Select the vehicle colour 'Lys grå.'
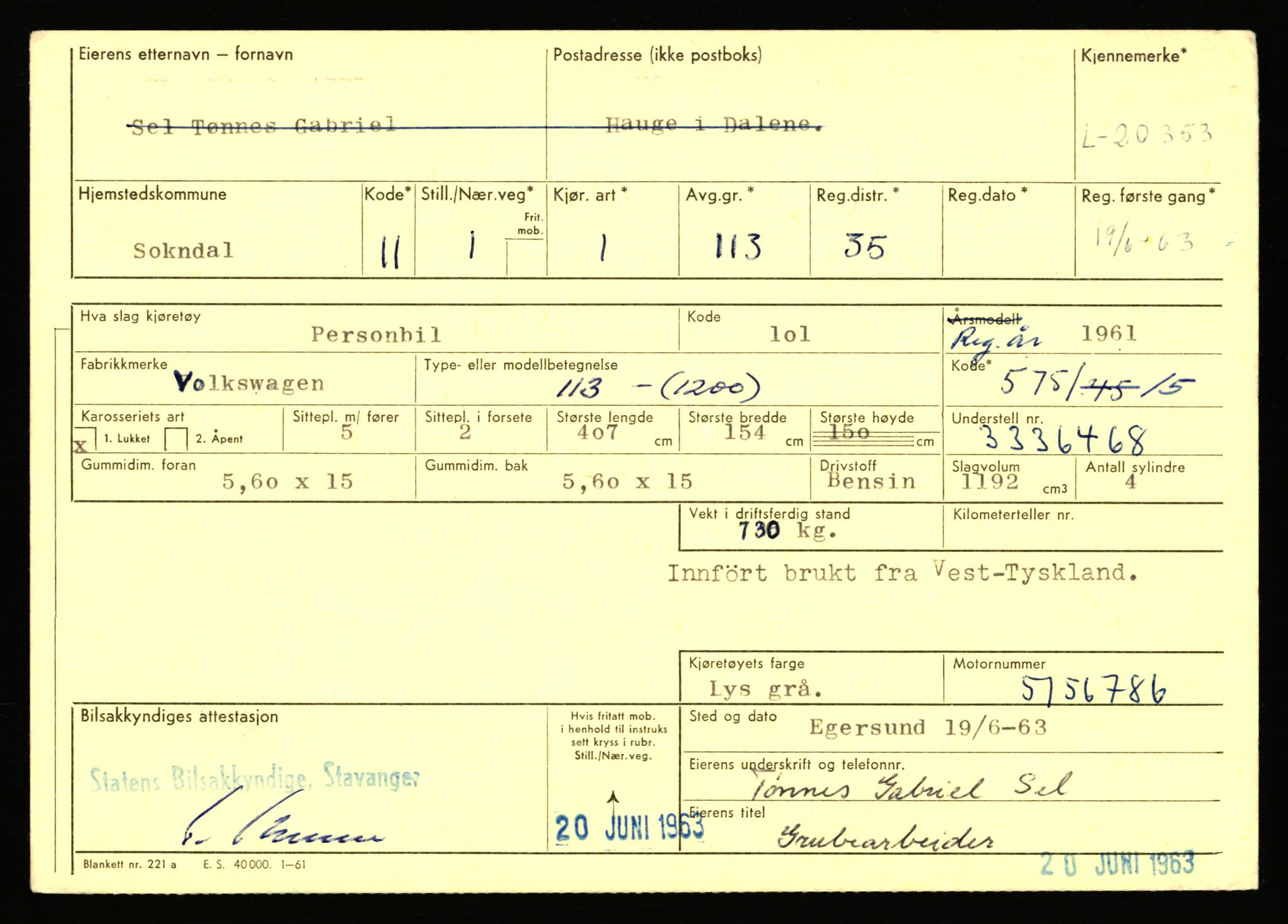Screen dimensions: 1288x924 click(x=766, y=690)
